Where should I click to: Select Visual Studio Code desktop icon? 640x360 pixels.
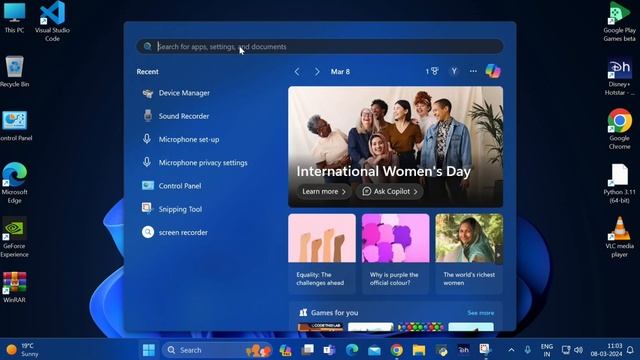52,21
